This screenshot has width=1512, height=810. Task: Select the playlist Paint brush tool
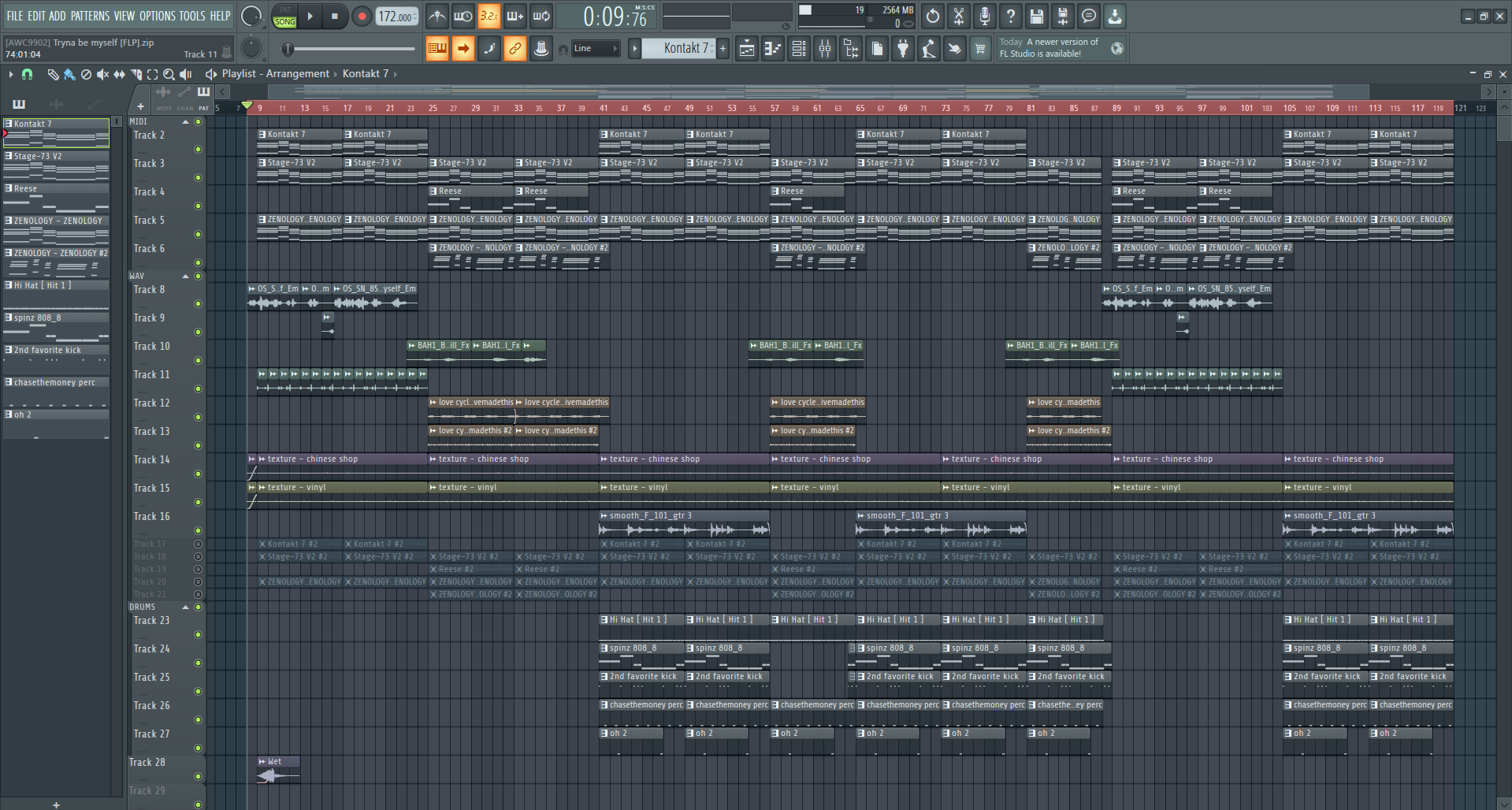pyautogui.click(x=69, y=74)
